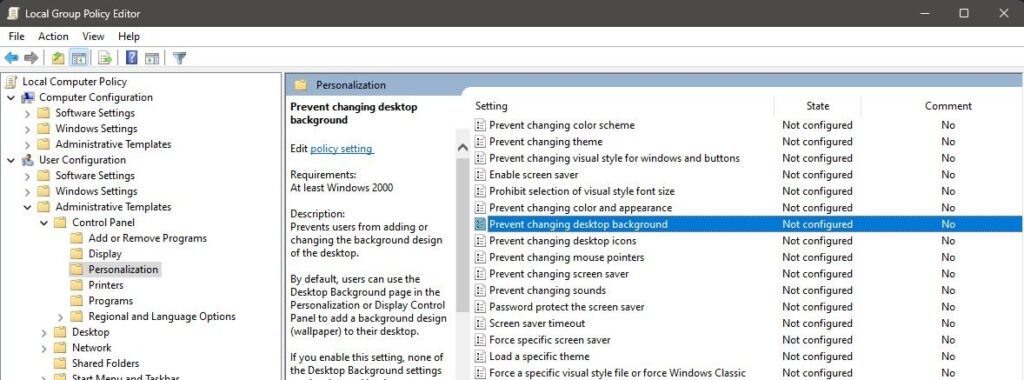Select Password protect the screen saver setting
1024x380 pixels.
click(567, 307)
